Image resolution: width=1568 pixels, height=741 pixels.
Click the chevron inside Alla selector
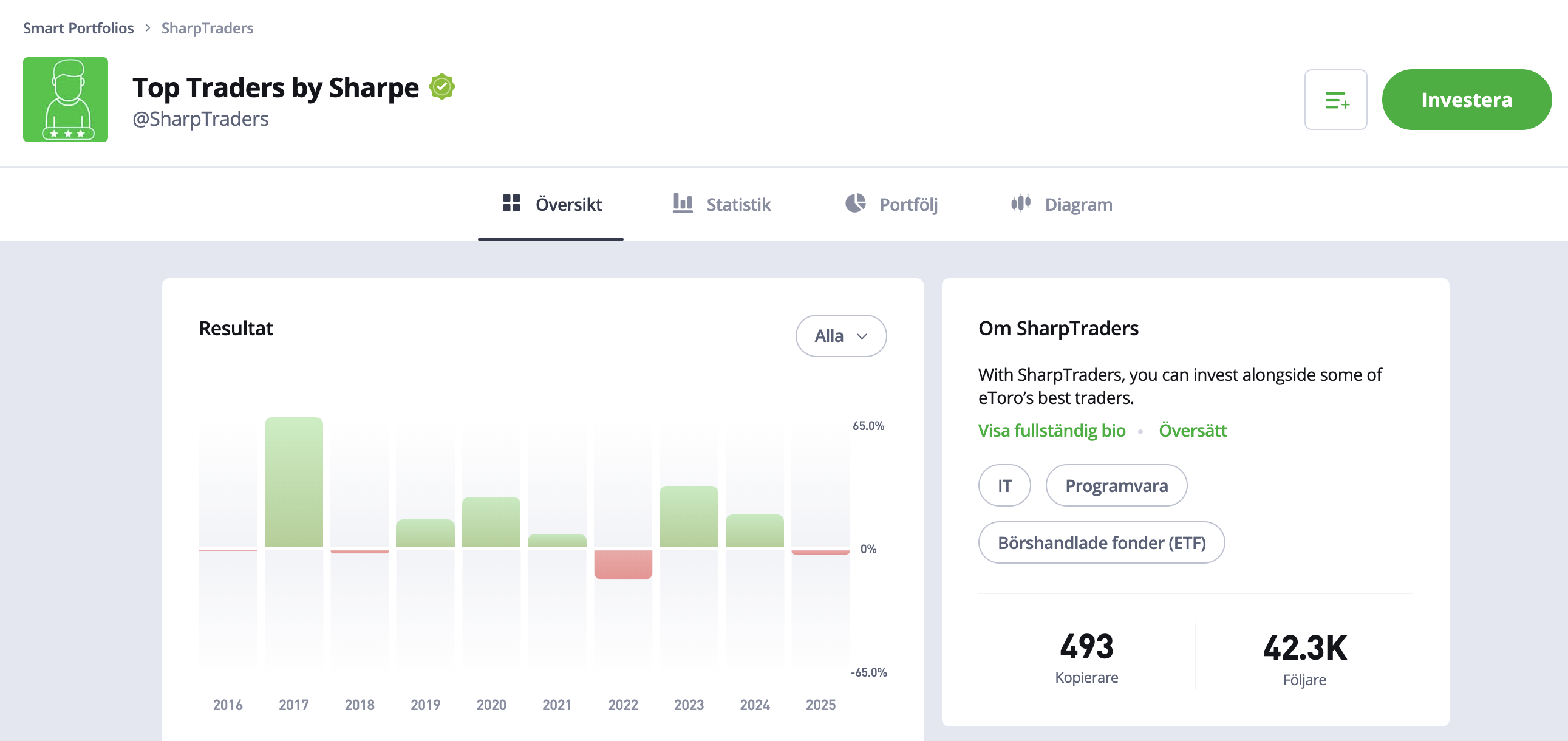pyautogui.click(x=861, y=336)
